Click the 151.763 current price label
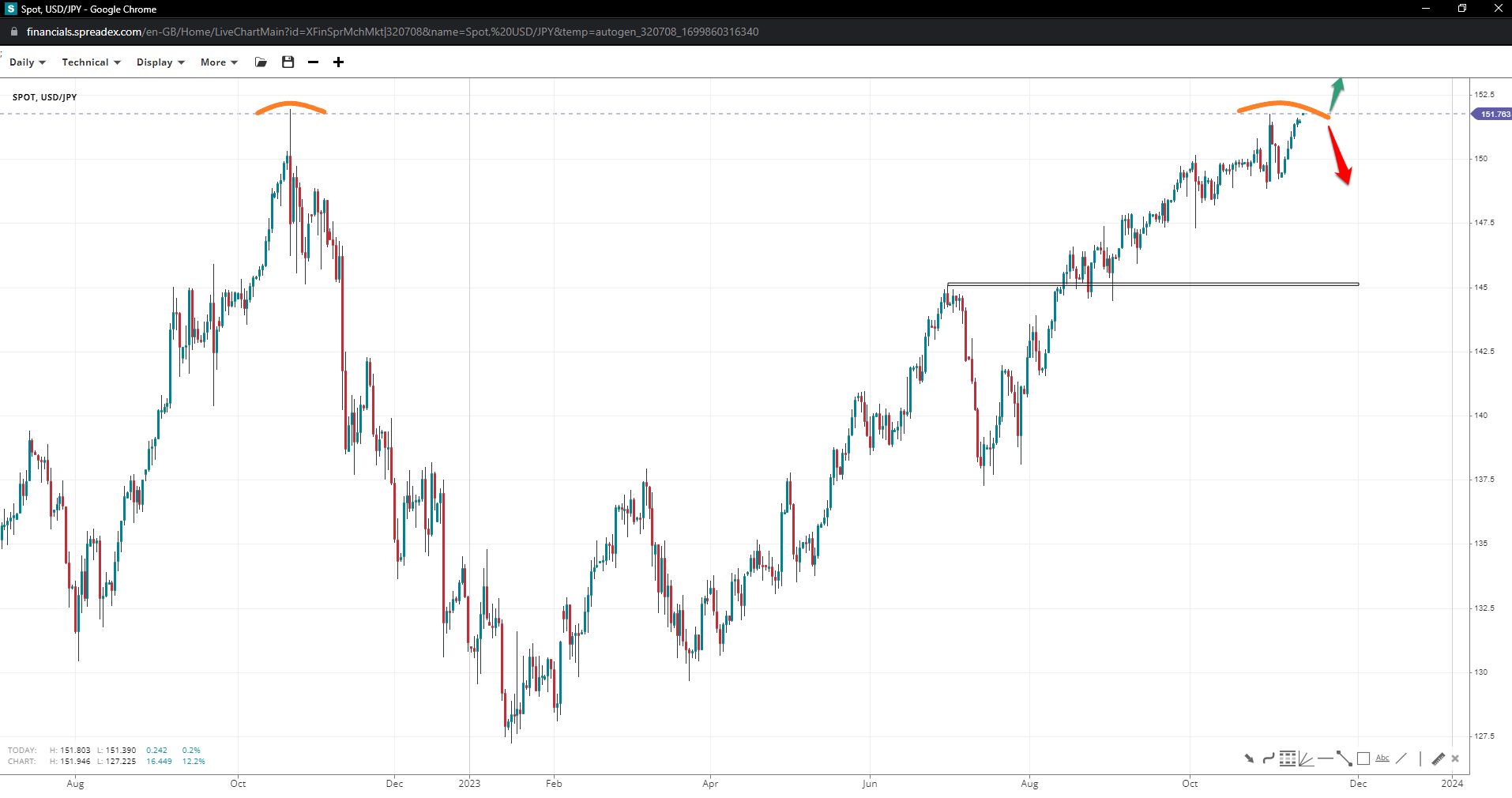The image size is (1512, 798). click(1493, 115)
